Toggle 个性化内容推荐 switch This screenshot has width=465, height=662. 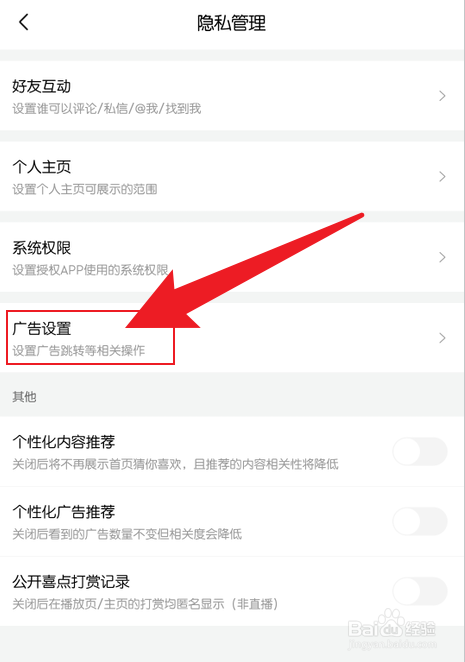coord(420,452)
